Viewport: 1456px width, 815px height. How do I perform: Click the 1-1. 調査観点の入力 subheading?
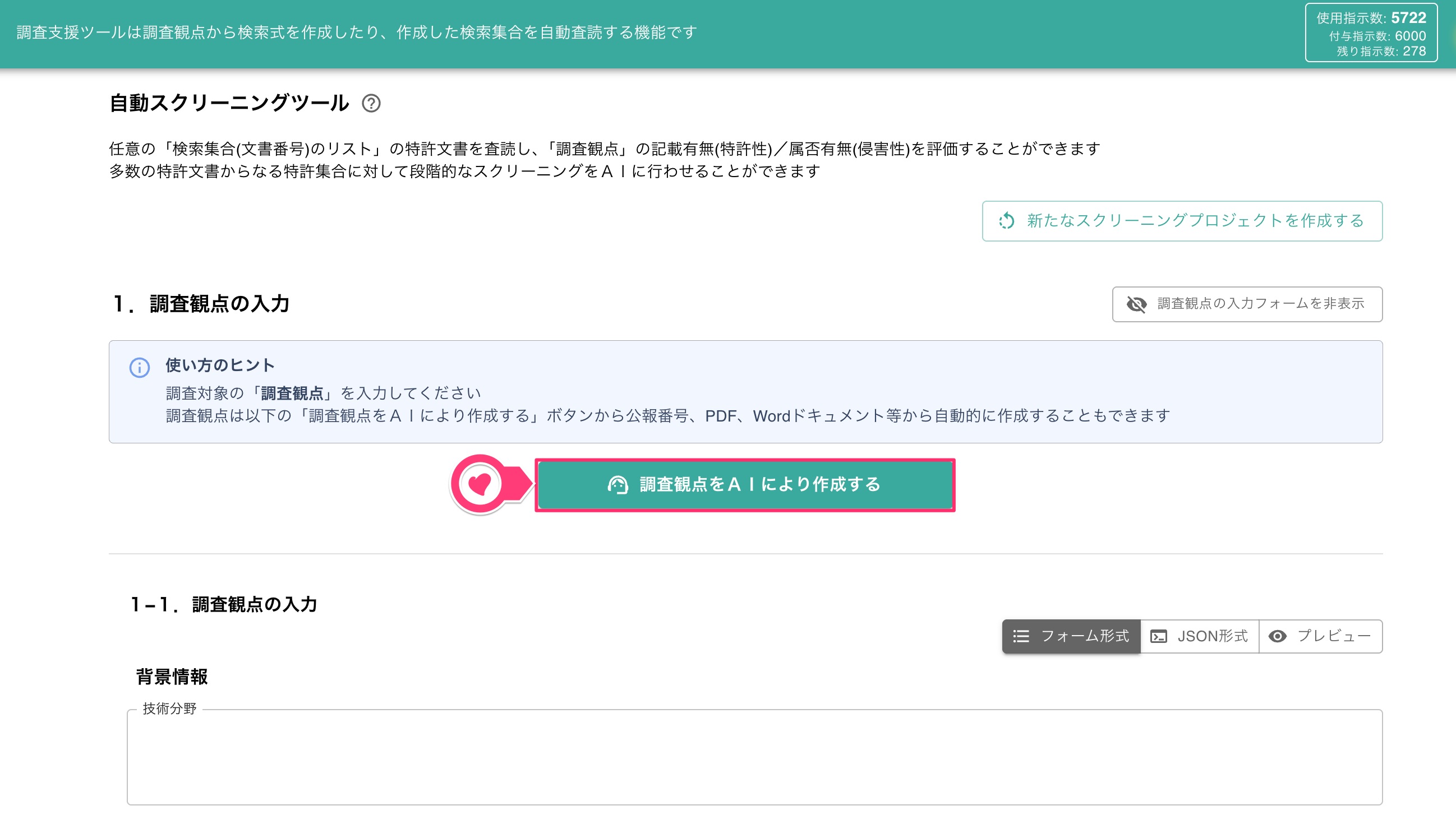click(224, 604)
